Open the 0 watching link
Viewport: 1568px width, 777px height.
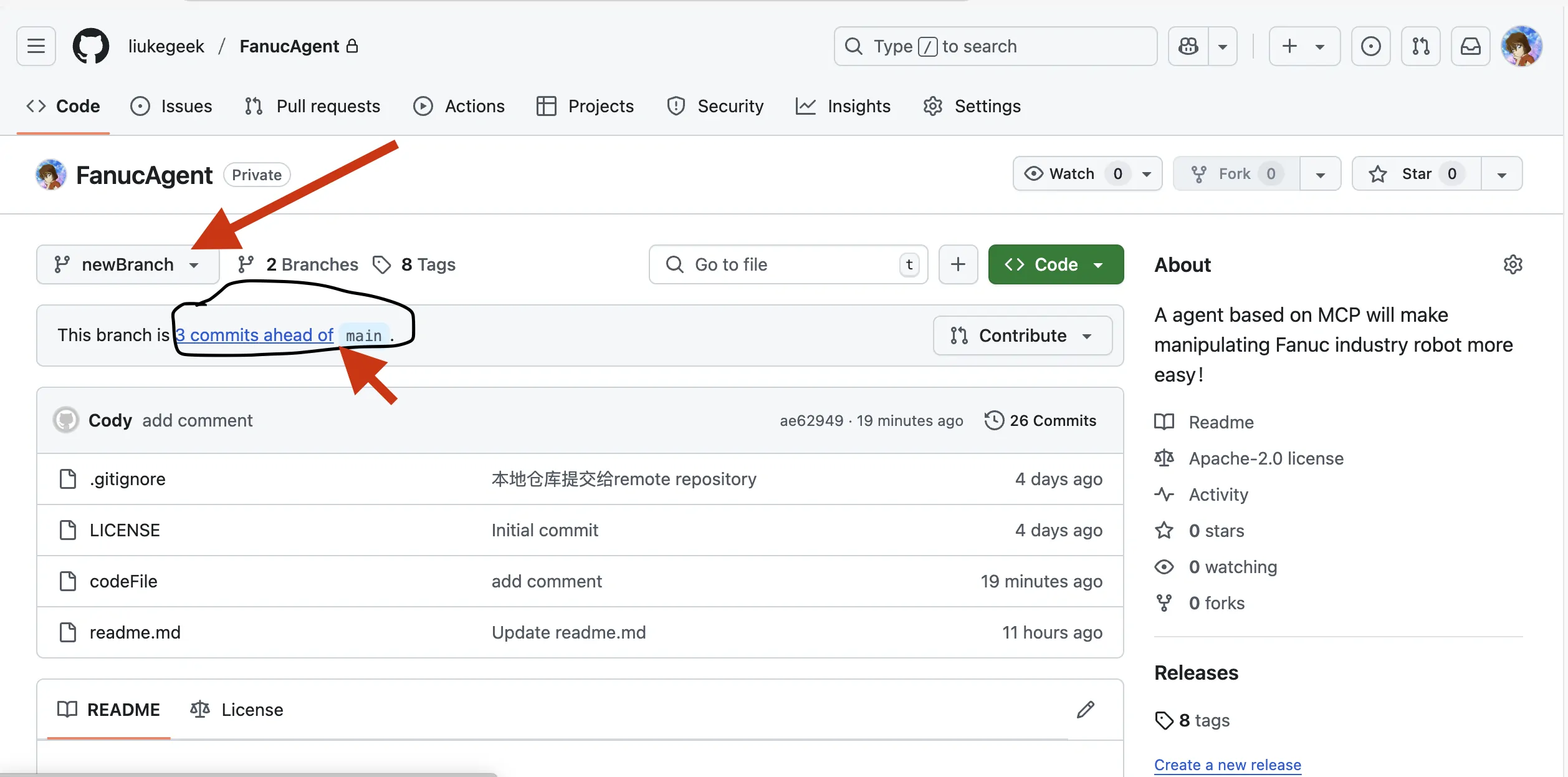(x=1216, y=567)
